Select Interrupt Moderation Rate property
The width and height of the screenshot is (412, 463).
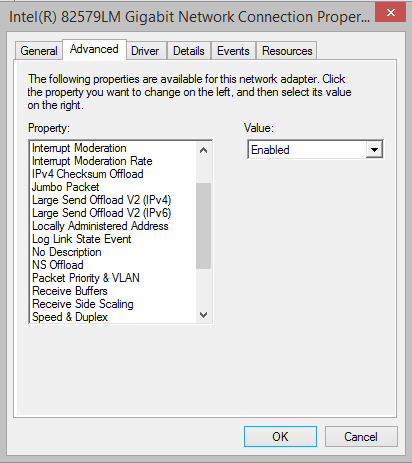(92, 161)
